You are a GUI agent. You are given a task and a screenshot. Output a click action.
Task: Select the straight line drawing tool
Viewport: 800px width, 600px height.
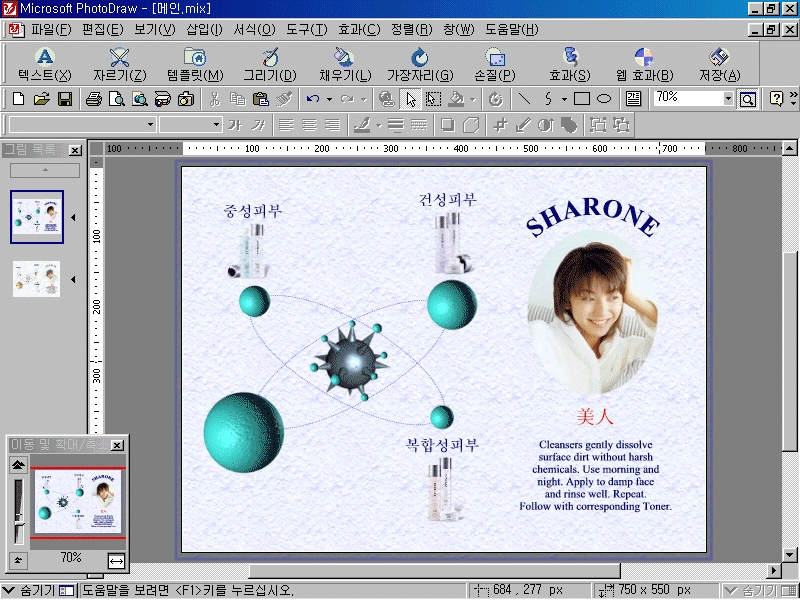point(524,99)
